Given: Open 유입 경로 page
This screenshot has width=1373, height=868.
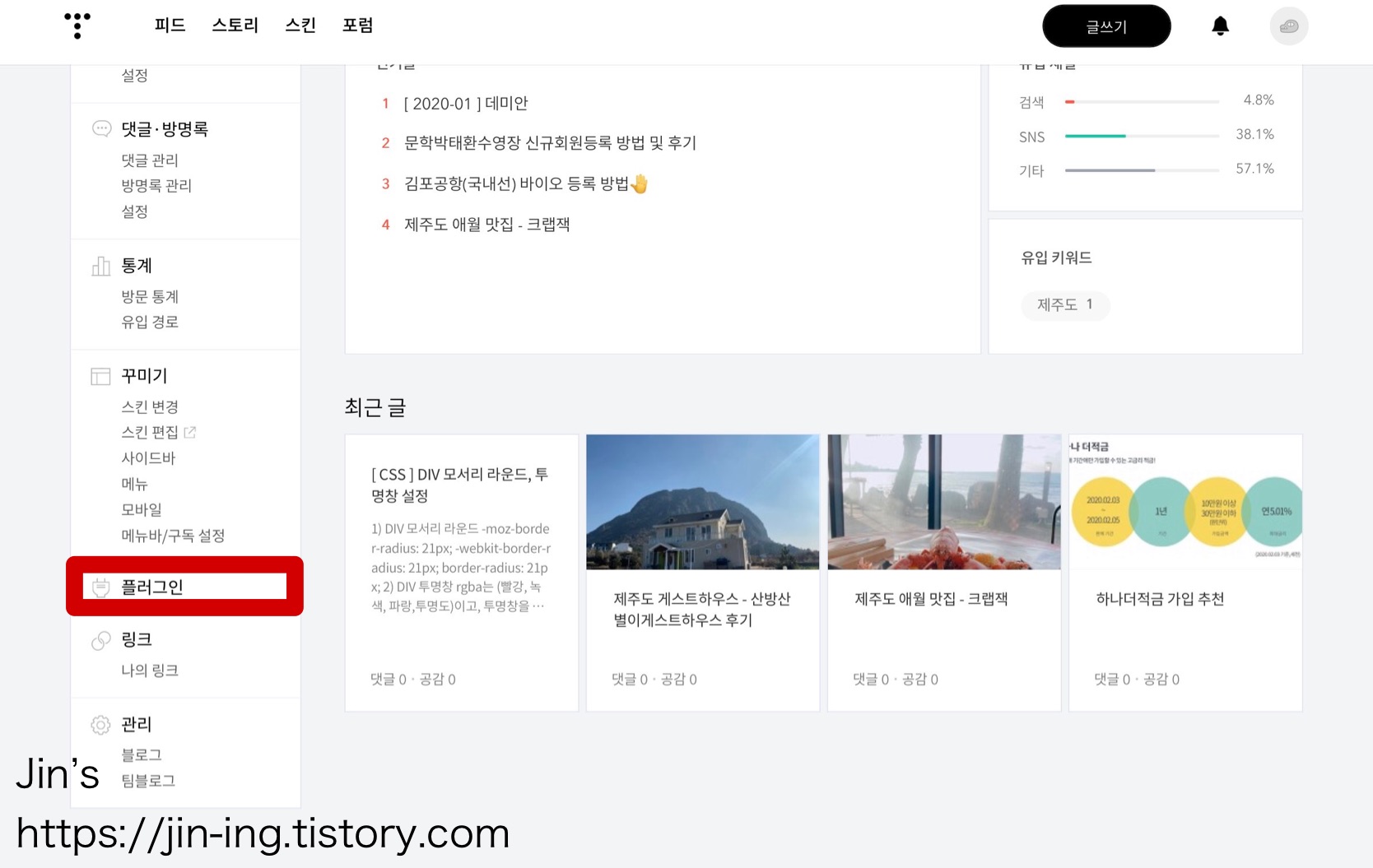Looking at the screenshot, I should coord(150,322).
